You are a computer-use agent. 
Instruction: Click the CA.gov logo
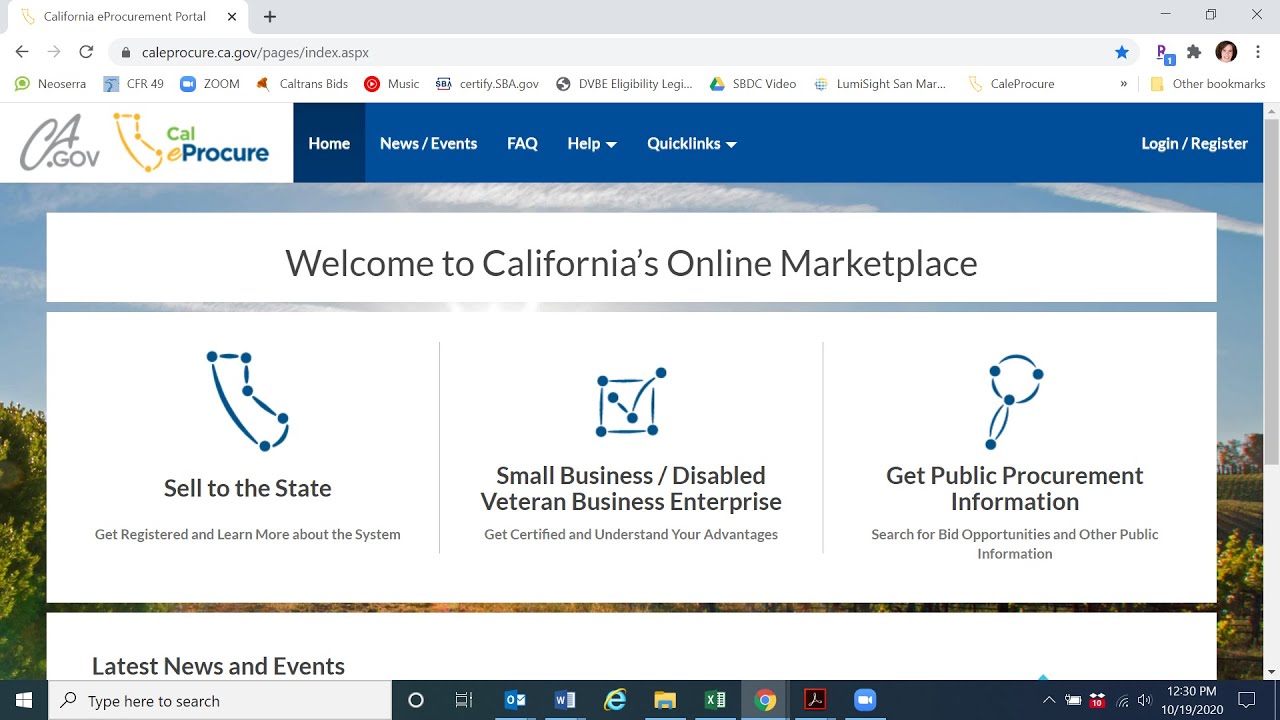click(60, 143)
